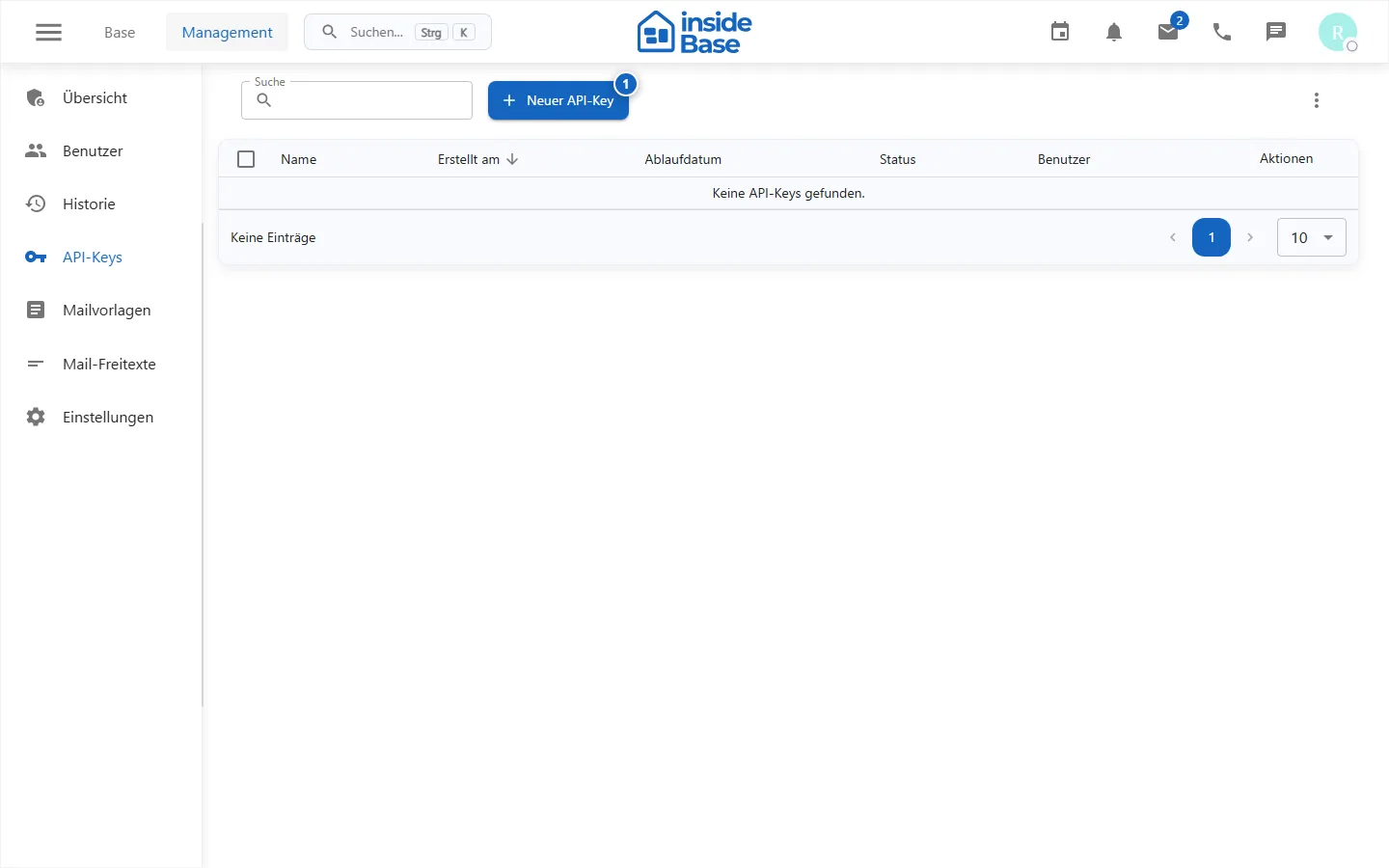This screenshot has height=868, width=1389.
Task: Open the three-dot more options menu
Action: click(x=1317, y=100)
